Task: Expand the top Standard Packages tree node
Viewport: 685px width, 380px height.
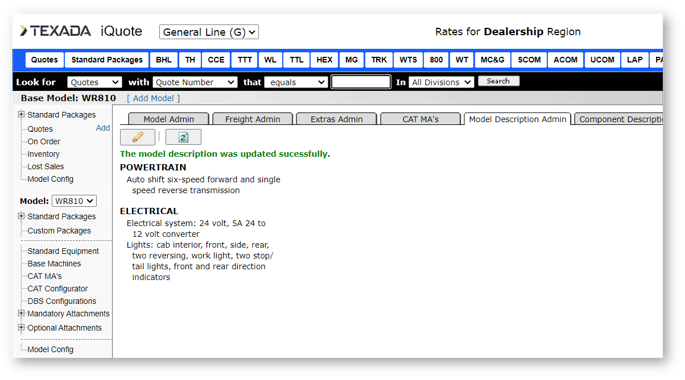Action: point(21,114)
